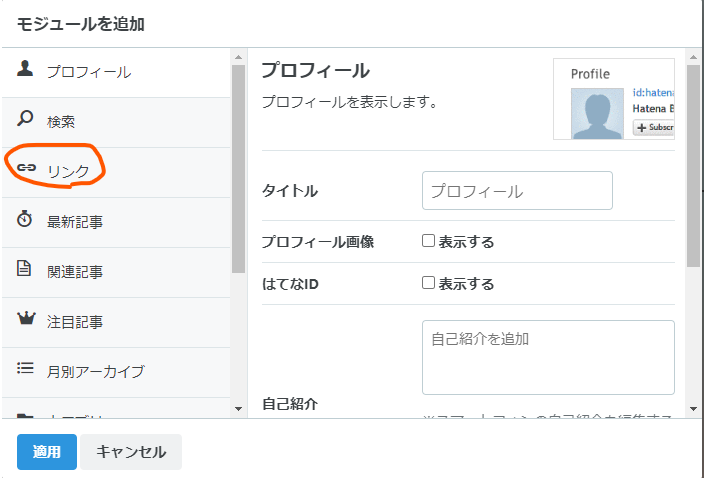The width and height of the screenshot is (704, 478).
Task: Pick the 関連記事 module
Action: tap(116, 272)
